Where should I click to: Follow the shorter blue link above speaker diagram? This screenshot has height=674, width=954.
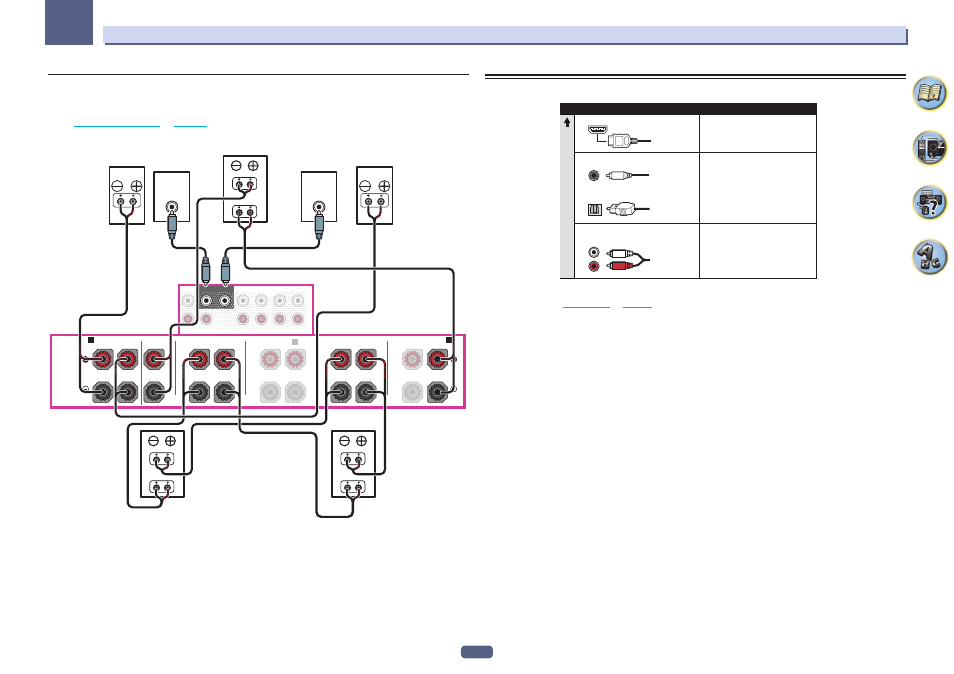pos(190,126)
